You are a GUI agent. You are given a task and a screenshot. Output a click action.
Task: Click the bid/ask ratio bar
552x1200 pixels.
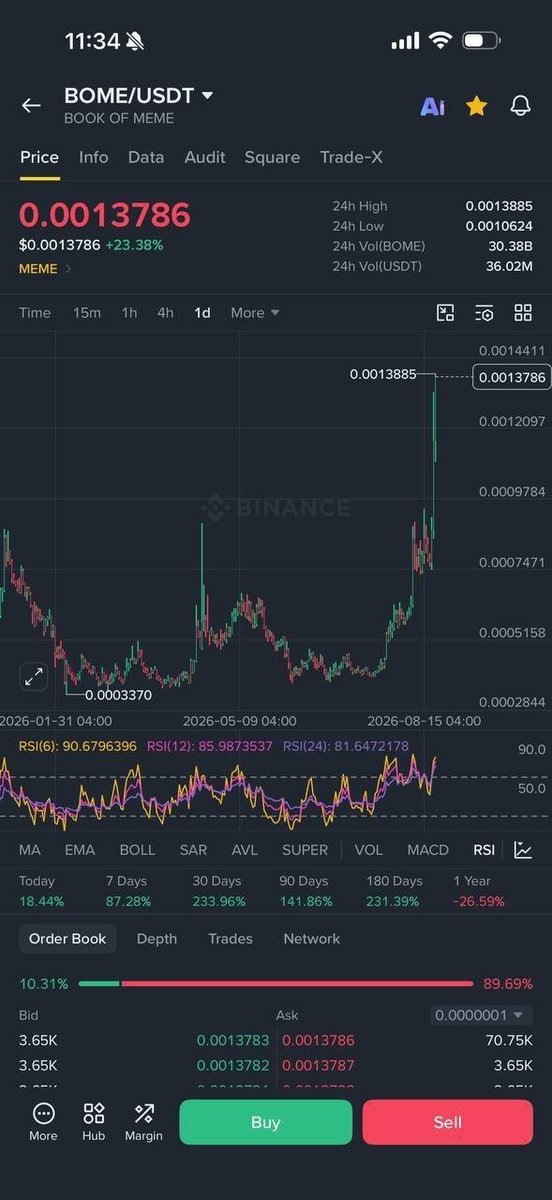(276, 984)
